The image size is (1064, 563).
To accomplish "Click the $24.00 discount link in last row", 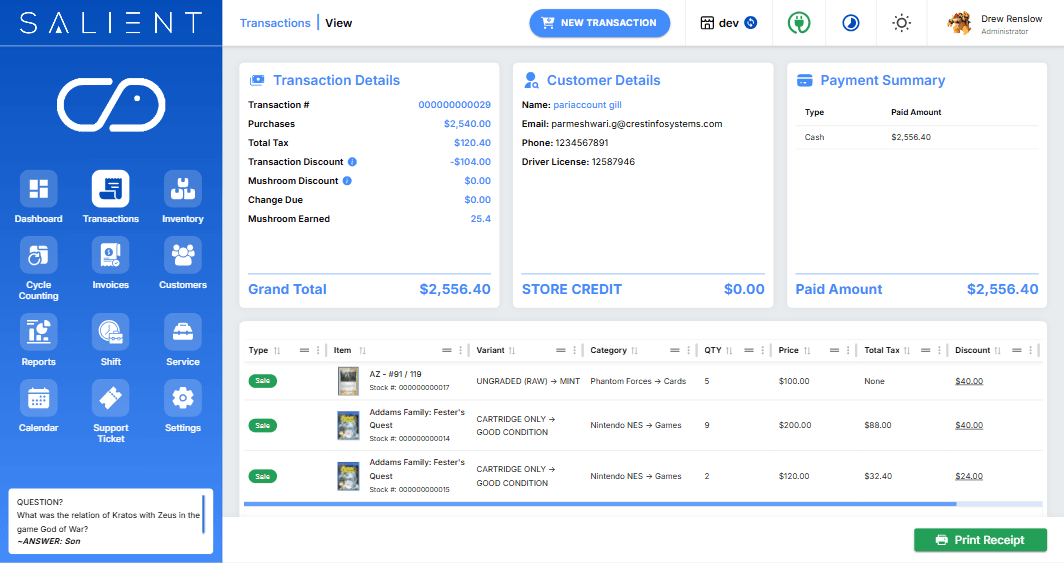I will coord(969,476).
